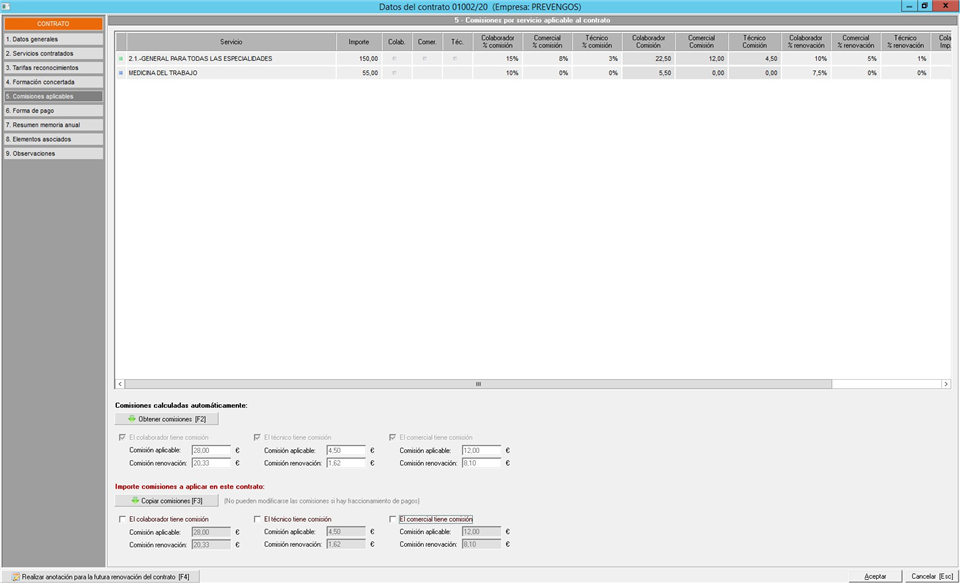Click green arrow icon on Copiar comisiones
The height and width of the screenshot is (583, 960).
[133, 500]
